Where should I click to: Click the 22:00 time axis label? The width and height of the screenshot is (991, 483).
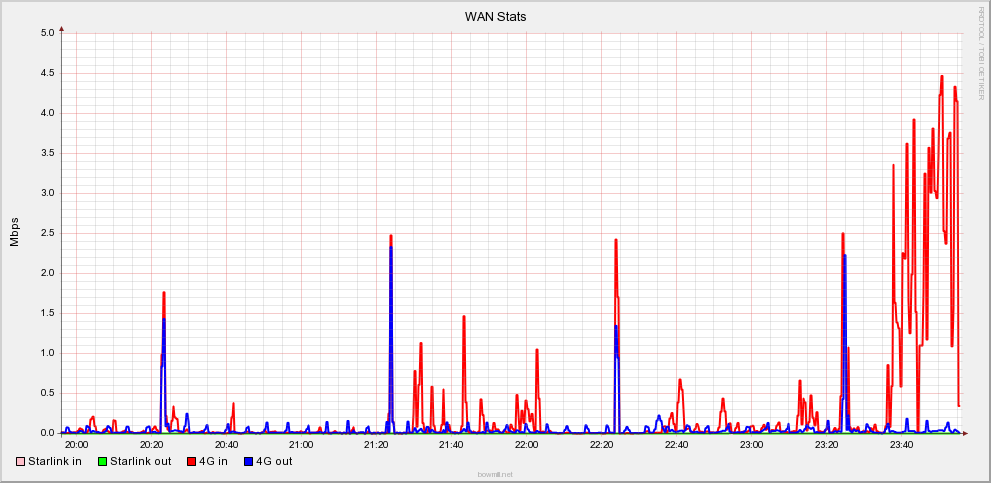click(x=526, y=444)
